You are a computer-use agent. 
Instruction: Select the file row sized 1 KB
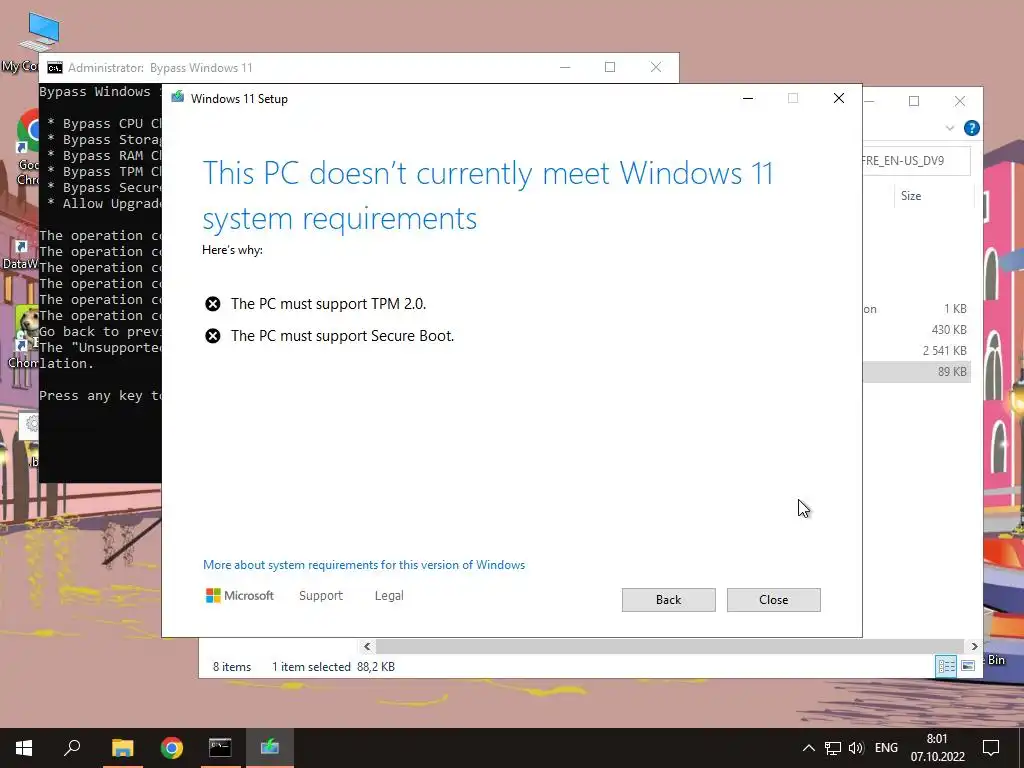(916, 309)
